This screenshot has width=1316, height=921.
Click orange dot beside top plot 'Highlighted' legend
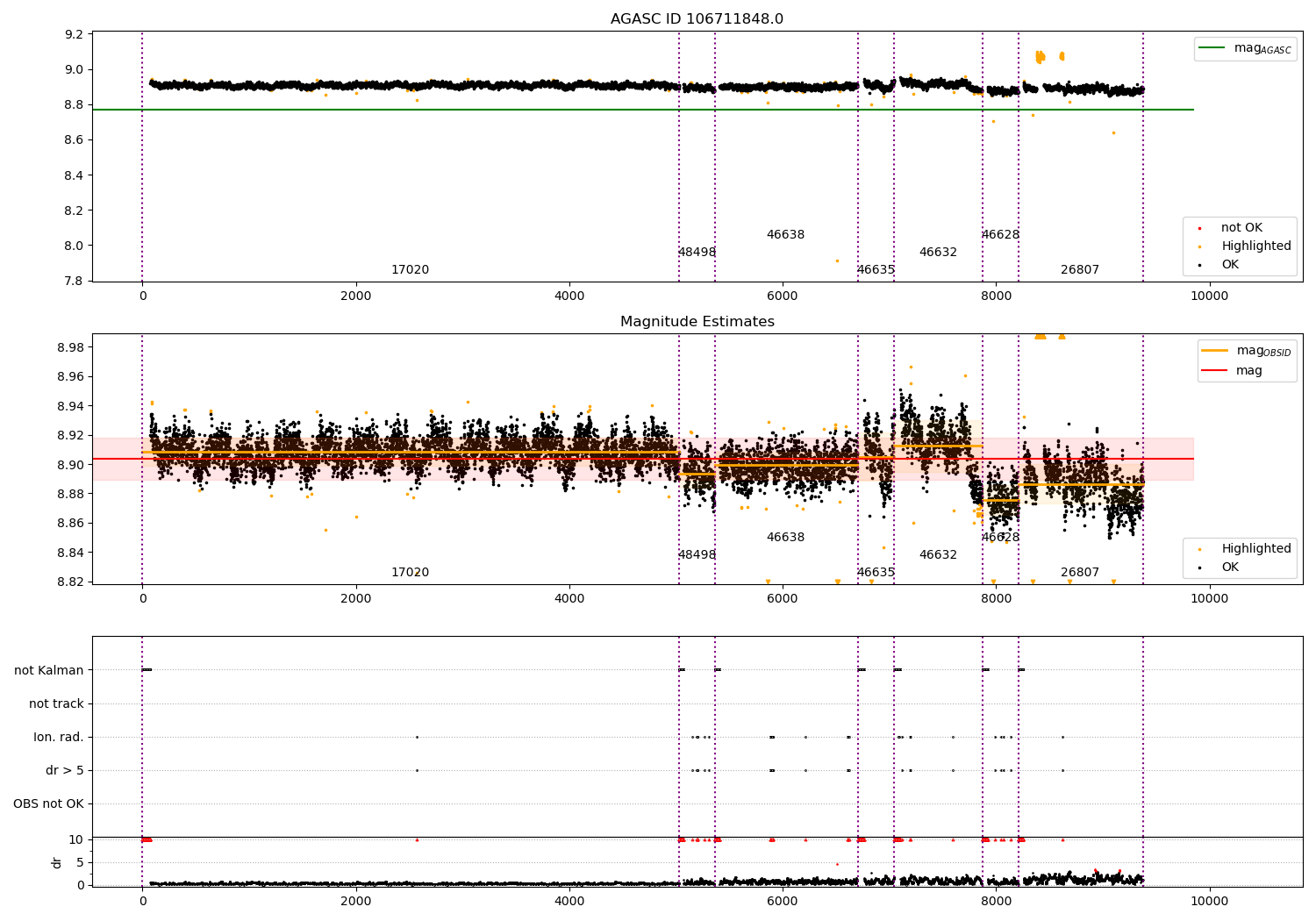click(1199, 246)
